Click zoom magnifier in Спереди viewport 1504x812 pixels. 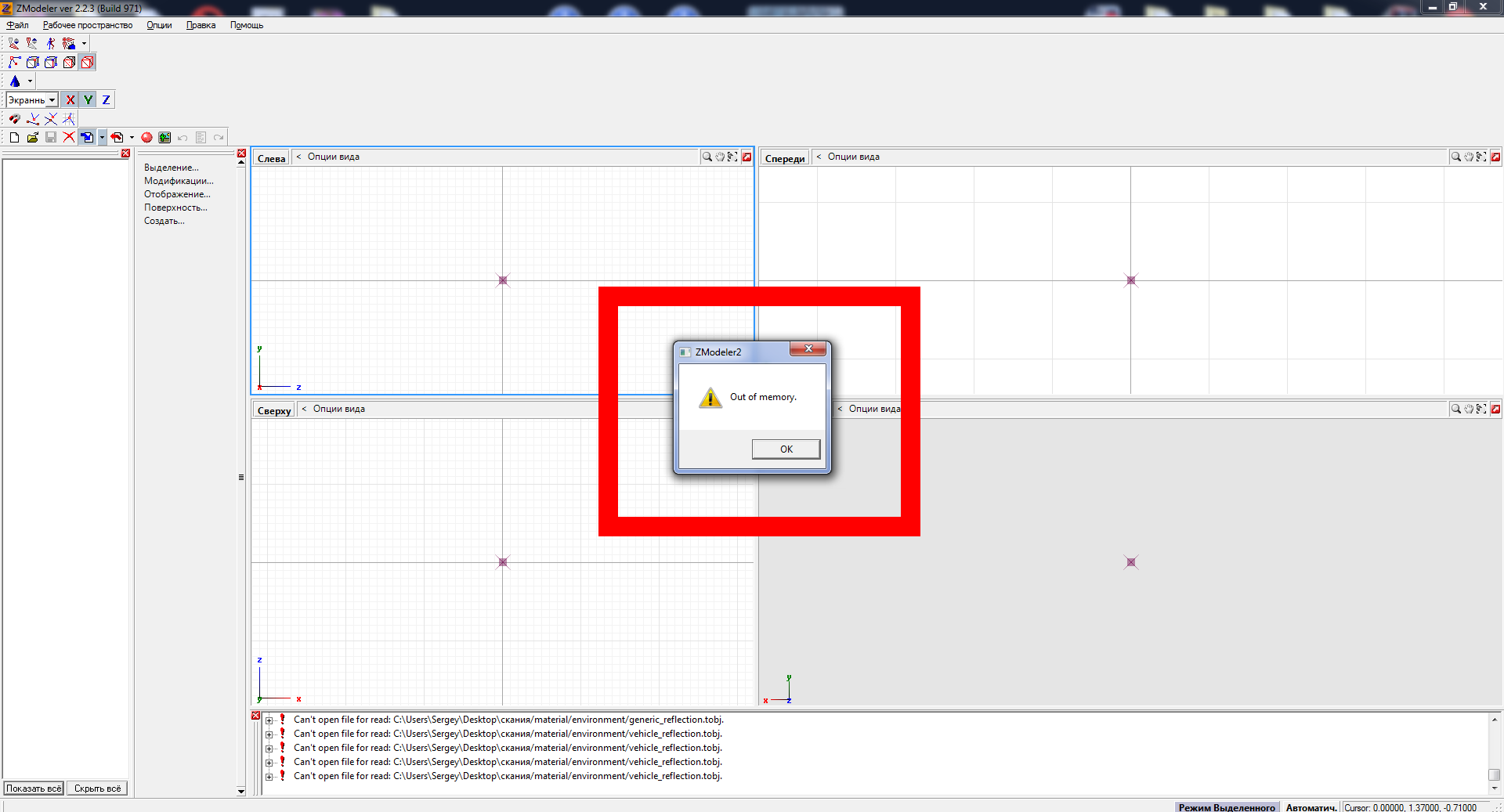[1456, 157]
